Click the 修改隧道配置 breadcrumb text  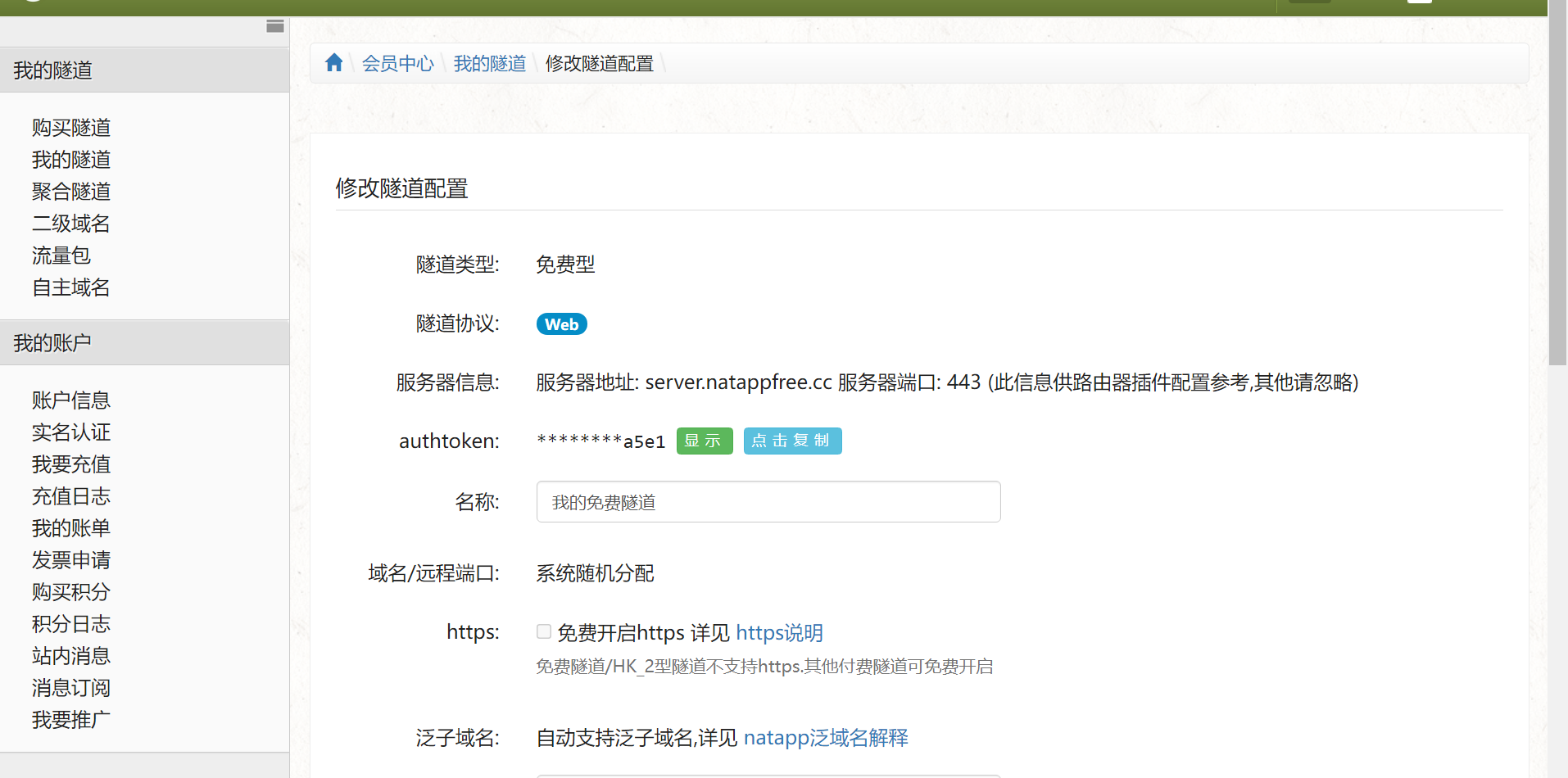[600, 64]
